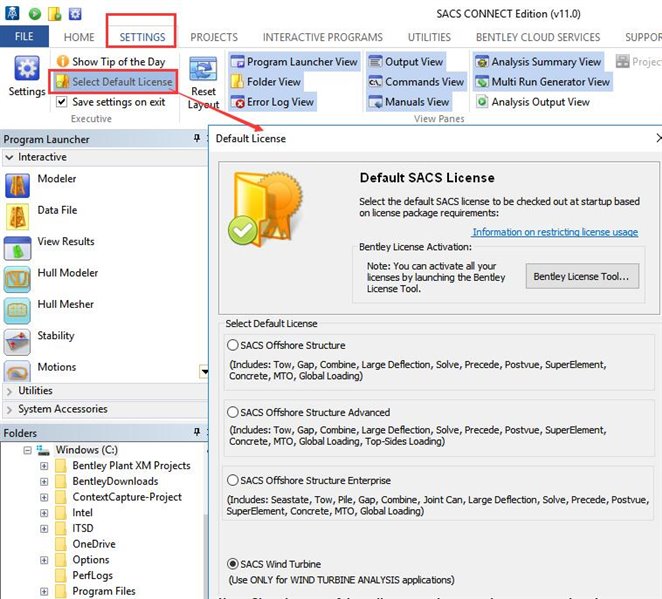Toggle Multi Run Generator View pane

[543, 81]
